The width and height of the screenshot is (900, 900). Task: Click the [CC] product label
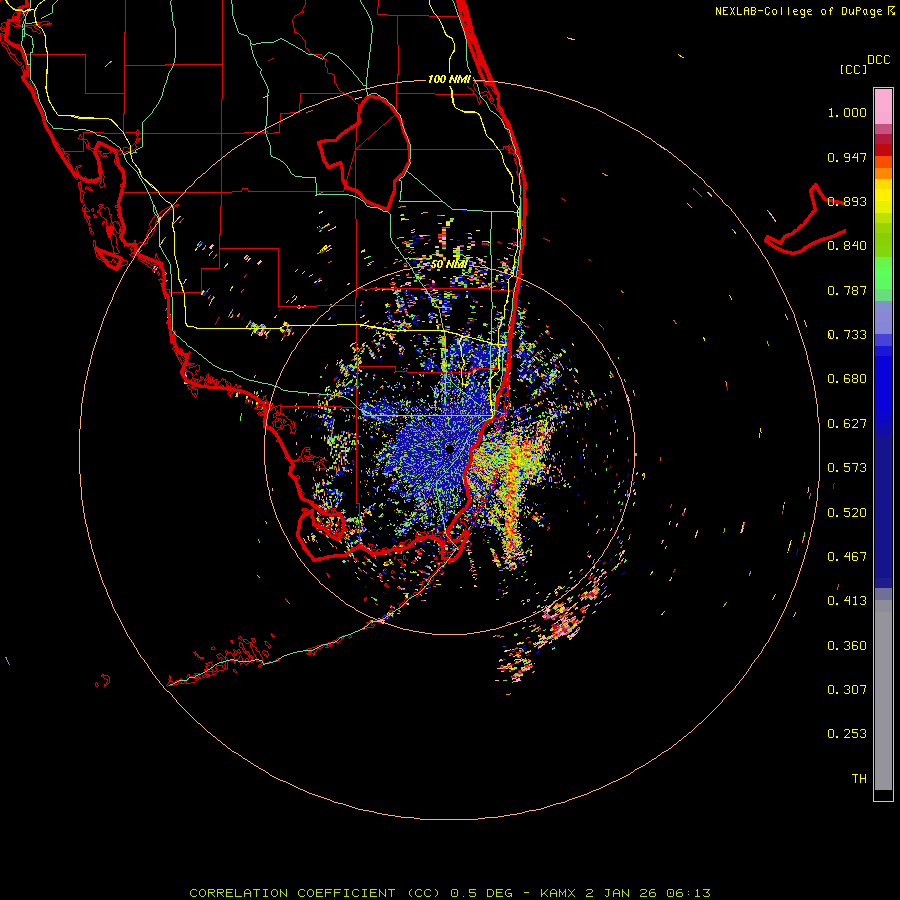coord(853,69)
